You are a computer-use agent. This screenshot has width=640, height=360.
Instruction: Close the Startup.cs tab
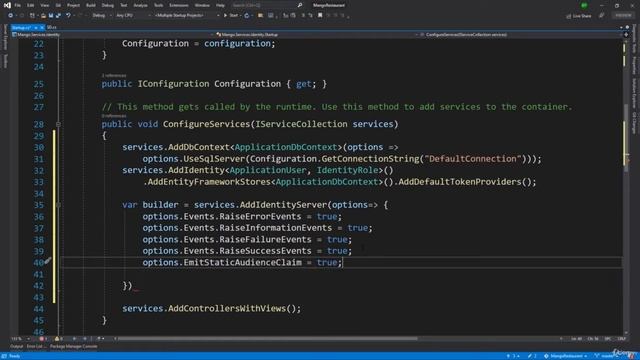42,27
